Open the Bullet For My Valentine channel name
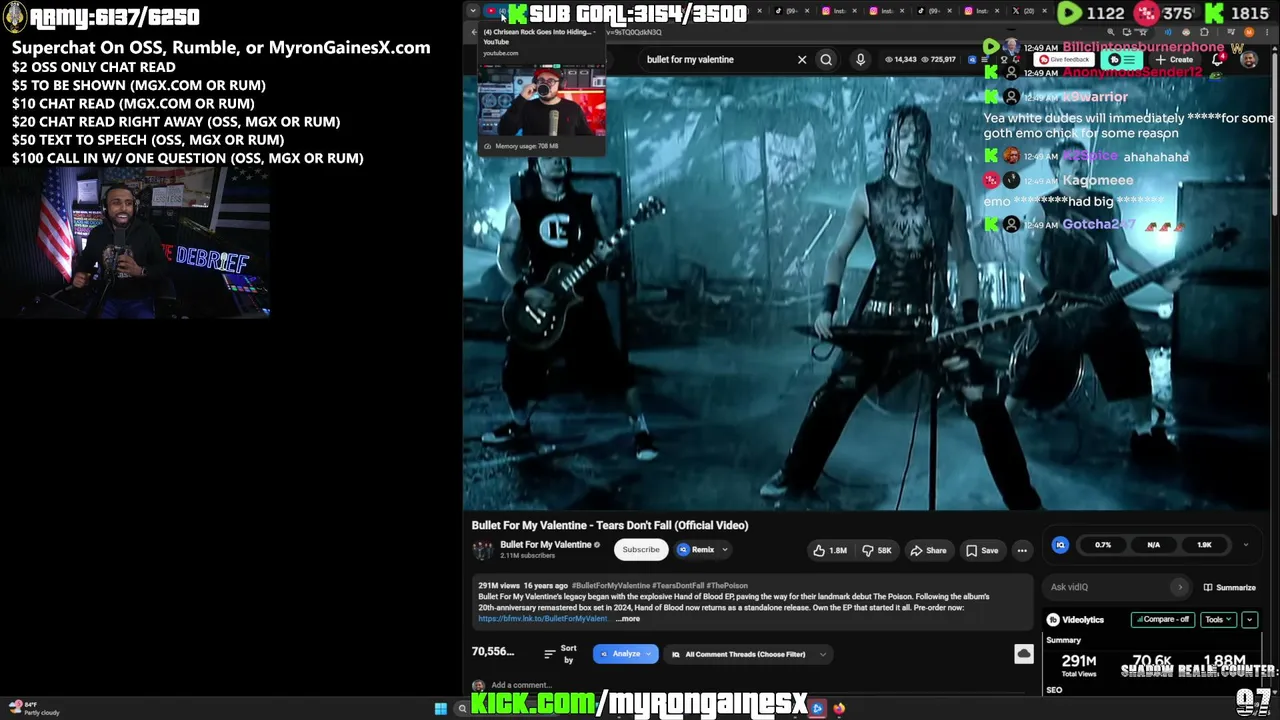 tap(546, 545)
